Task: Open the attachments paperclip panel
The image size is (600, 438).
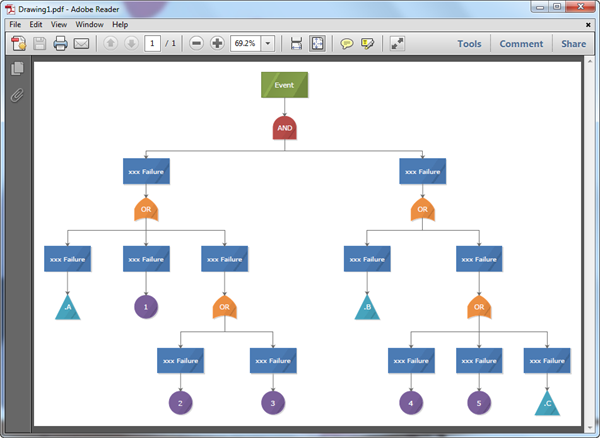Action: pos(17,95)
